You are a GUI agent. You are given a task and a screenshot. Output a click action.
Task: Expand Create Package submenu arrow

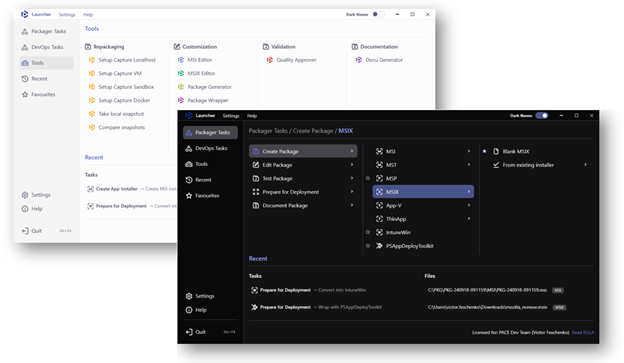(x=352, y=151)
